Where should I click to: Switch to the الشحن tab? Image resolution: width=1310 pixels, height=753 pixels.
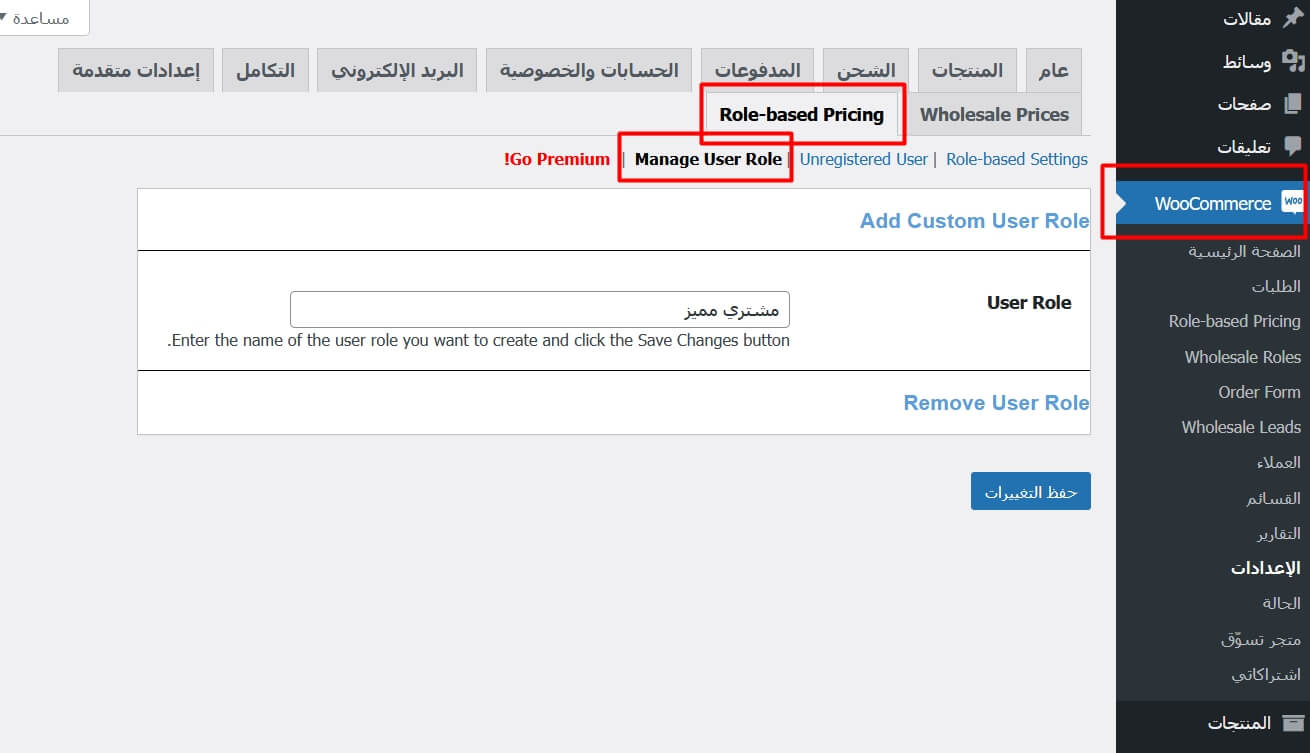point(866,70)
